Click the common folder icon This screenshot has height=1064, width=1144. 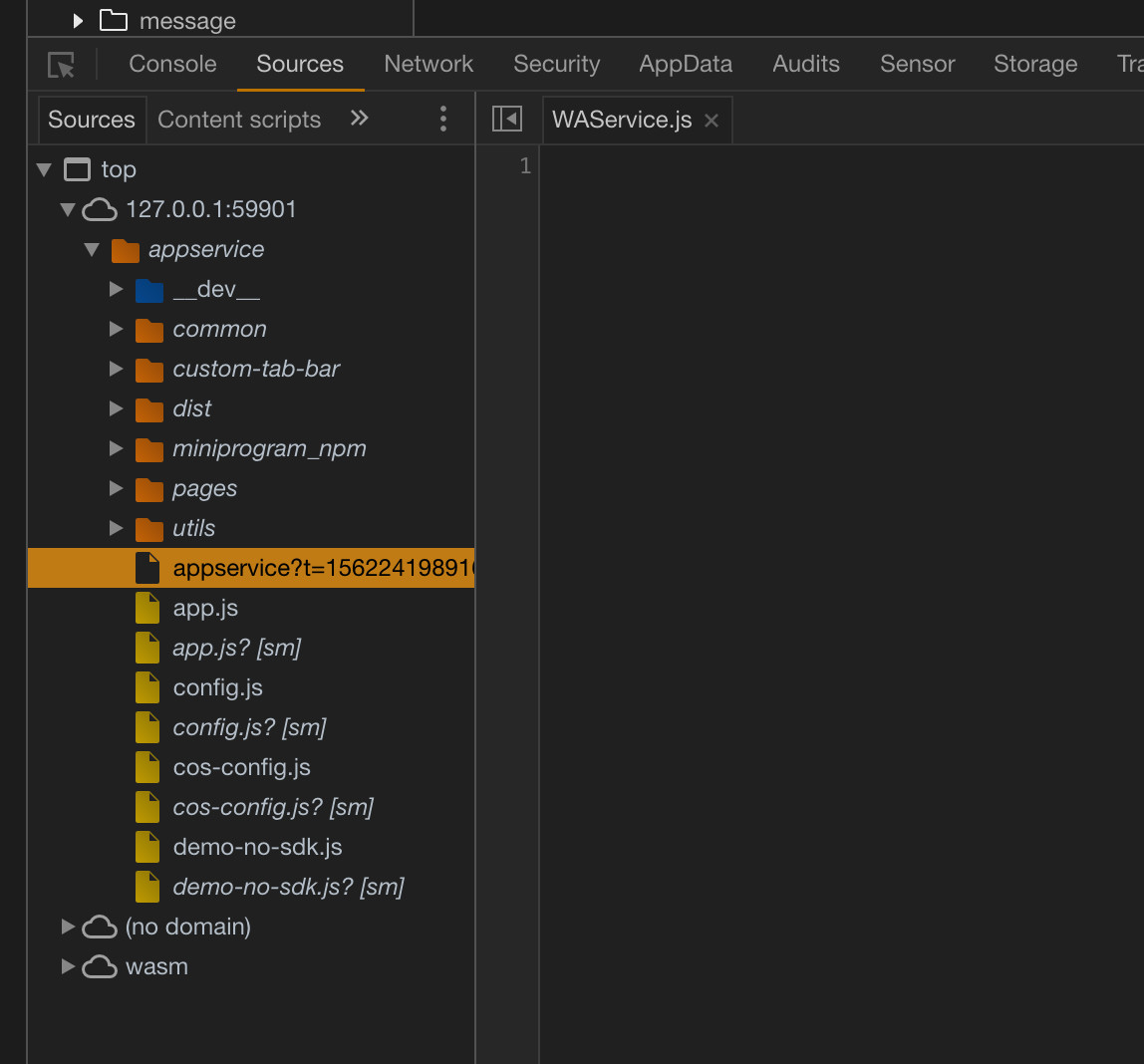(148, 330)
